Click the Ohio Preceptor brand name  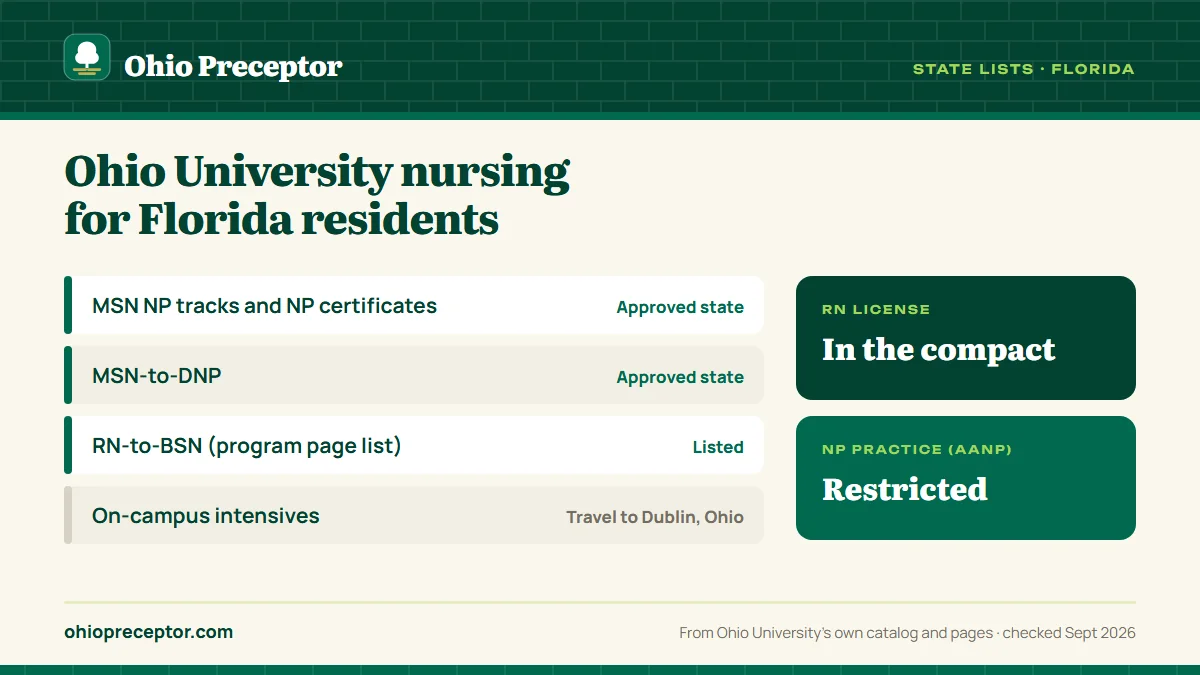pyautogui.click(x=233, y=67)
